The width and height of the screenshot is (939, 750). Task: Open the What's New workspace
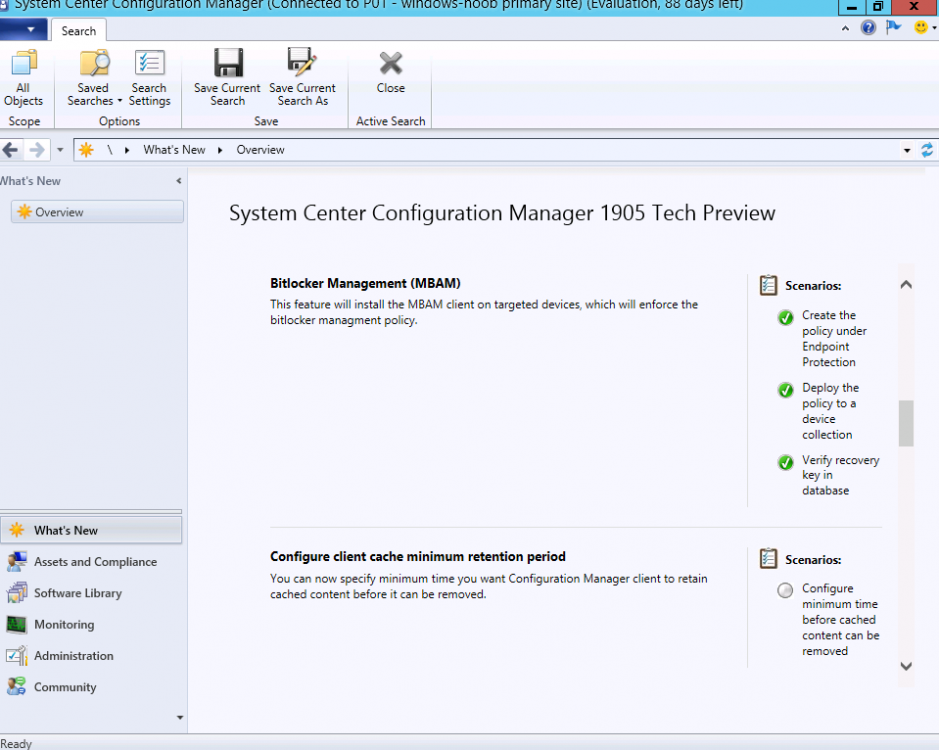click(91, 530)
